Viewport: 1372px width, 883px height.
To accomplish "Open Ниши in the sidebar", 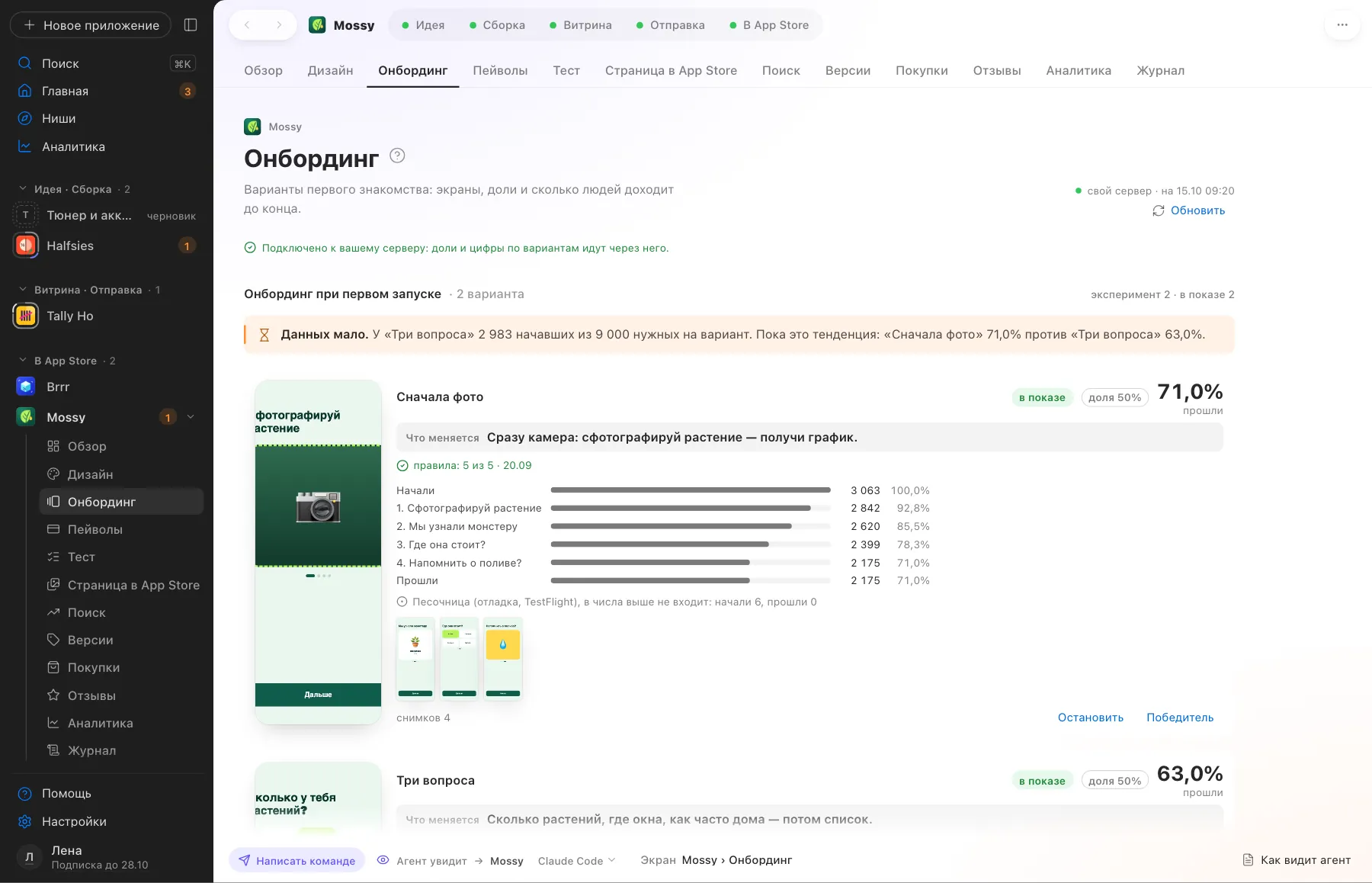I will [107, 118].
